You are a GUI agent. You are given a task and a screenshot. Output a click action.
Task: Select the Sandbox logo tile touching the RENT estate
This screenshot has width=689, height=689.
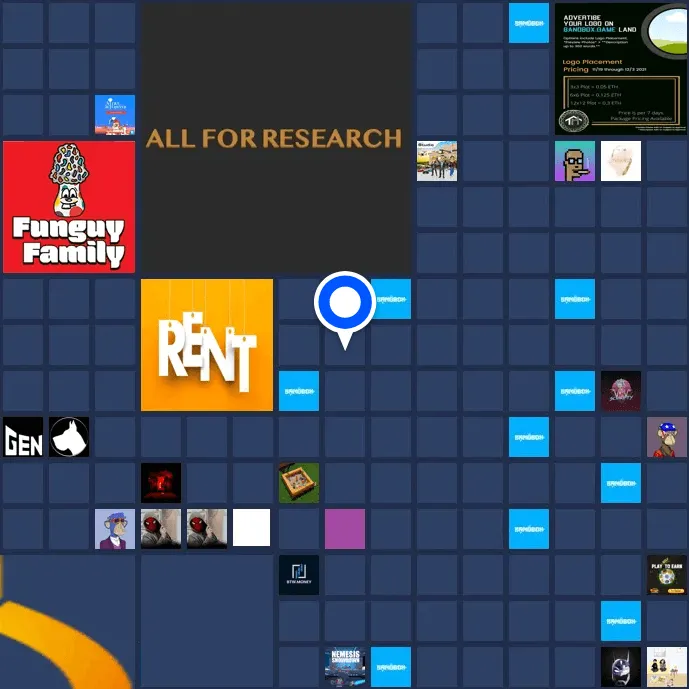click(299, 391)
